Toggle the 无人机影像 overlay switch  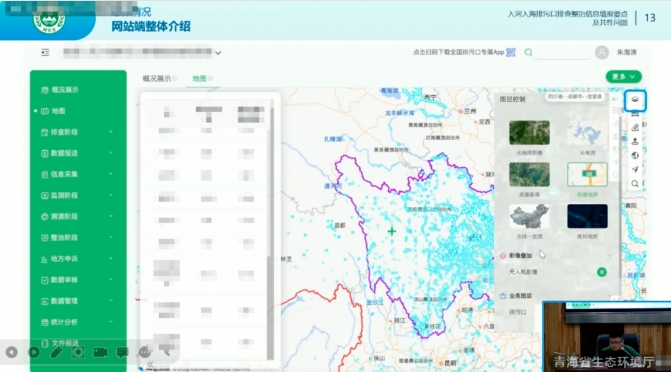602,272
